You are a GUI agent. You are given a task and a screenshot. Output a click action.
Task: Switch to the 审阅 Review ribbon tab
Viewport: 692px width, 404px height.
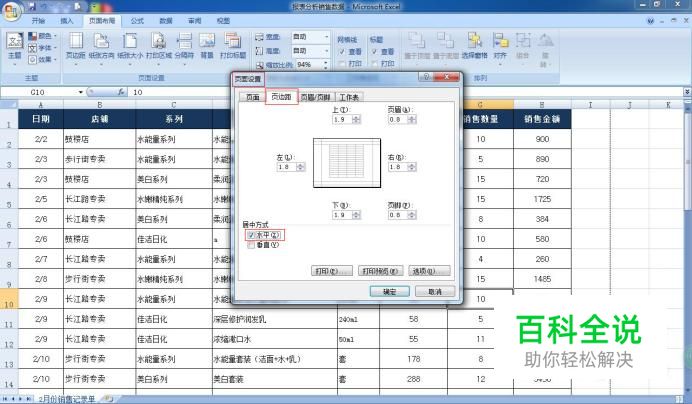(194, 21)
